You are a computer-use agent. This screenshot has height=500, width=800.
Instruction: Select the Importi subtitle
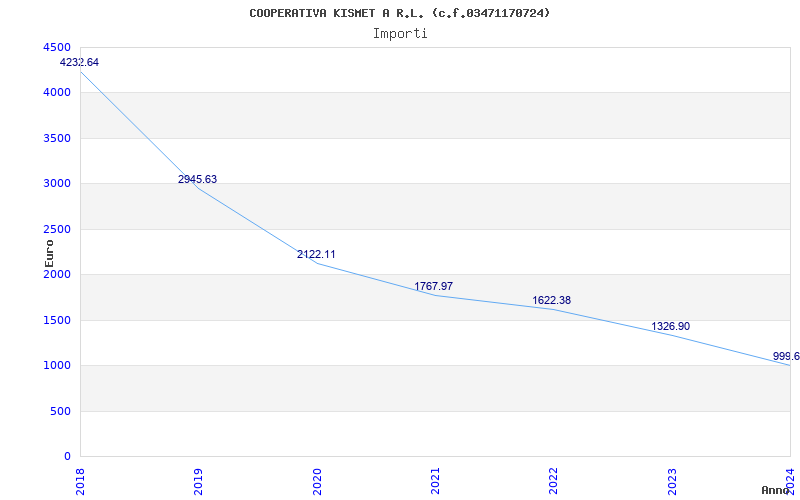point(400,33)
